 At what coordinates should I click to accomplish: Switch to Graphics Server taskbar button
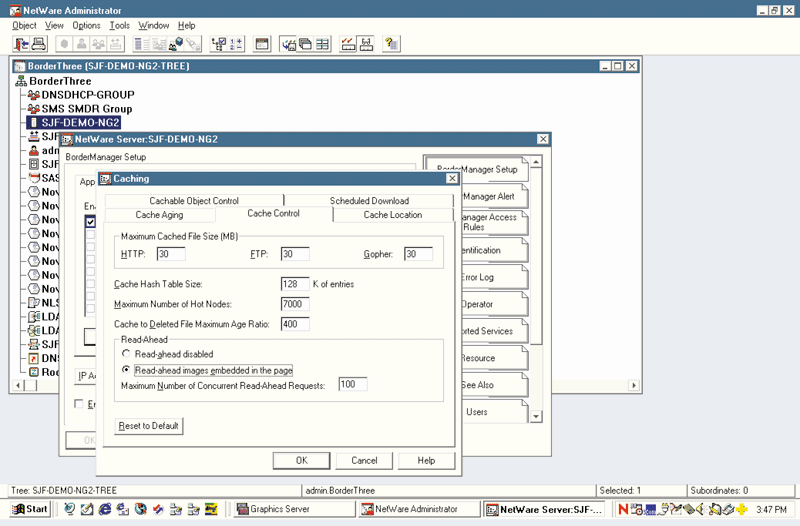pyautogui.click(x=295, y=509)
